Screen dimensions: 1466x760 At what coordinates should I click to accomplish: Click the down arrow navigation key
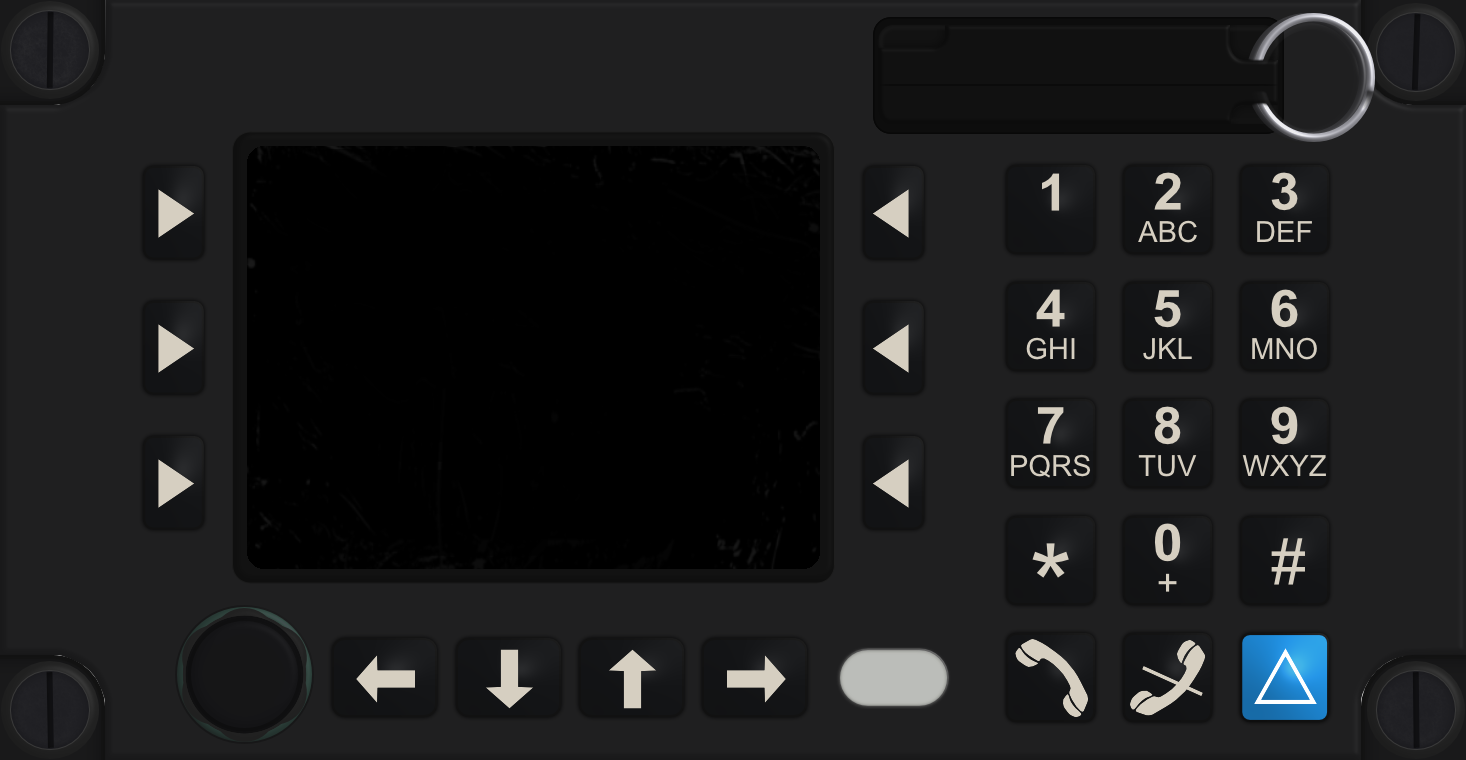509,678
